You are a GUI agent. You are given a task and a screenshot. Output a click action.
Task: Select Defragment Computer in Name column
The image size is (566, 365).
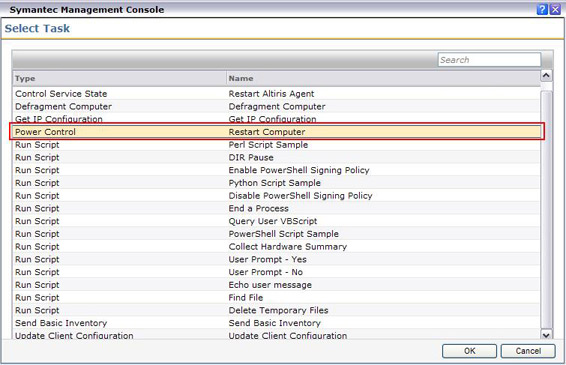point(277,107)
